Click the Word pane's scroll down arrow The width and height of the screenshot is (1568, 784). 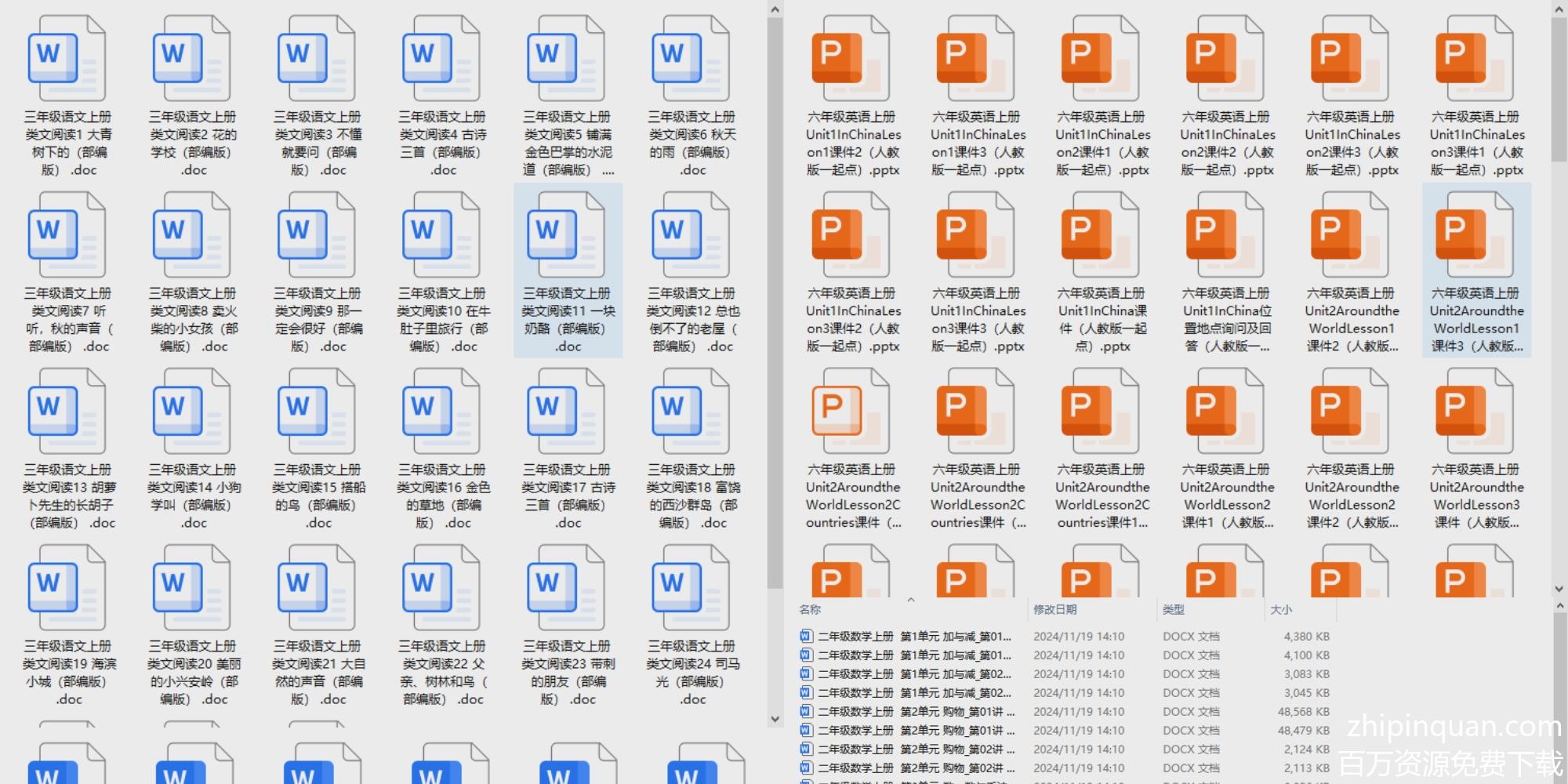click(775, 719)
